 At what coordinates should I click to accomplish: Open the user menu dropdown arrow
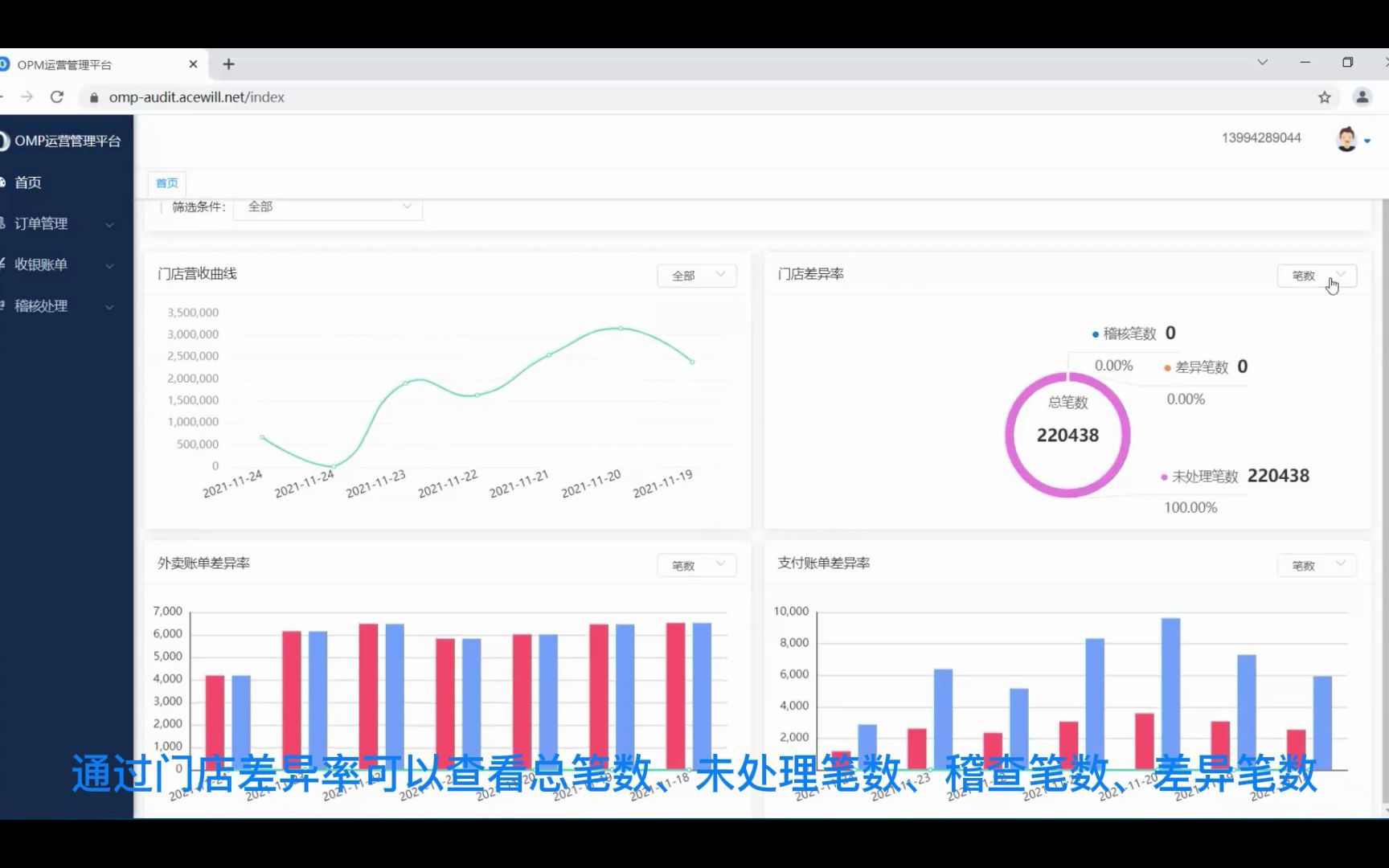click(1367, 141)
